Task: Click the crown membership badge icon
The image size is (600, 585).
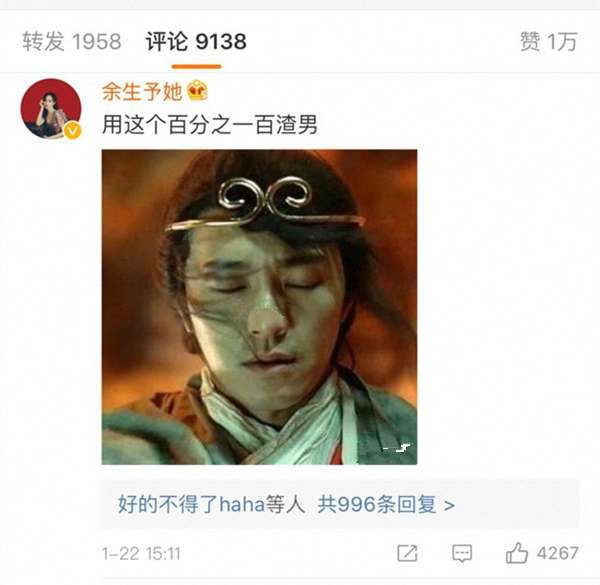Action: 197,91
